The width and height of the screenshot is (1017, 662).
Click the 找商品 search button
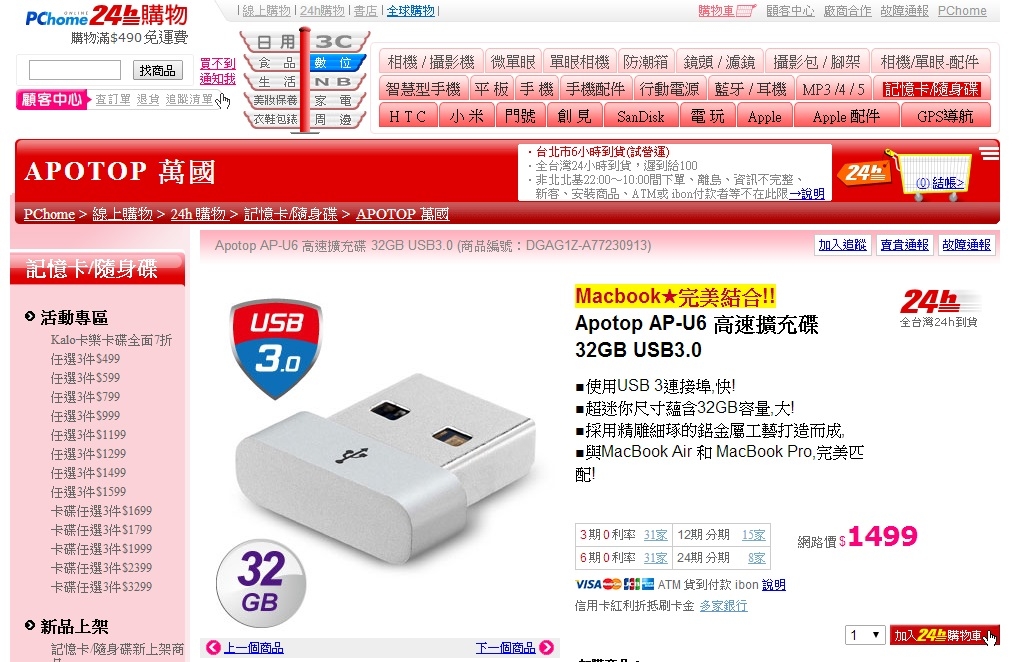(158, 70)
